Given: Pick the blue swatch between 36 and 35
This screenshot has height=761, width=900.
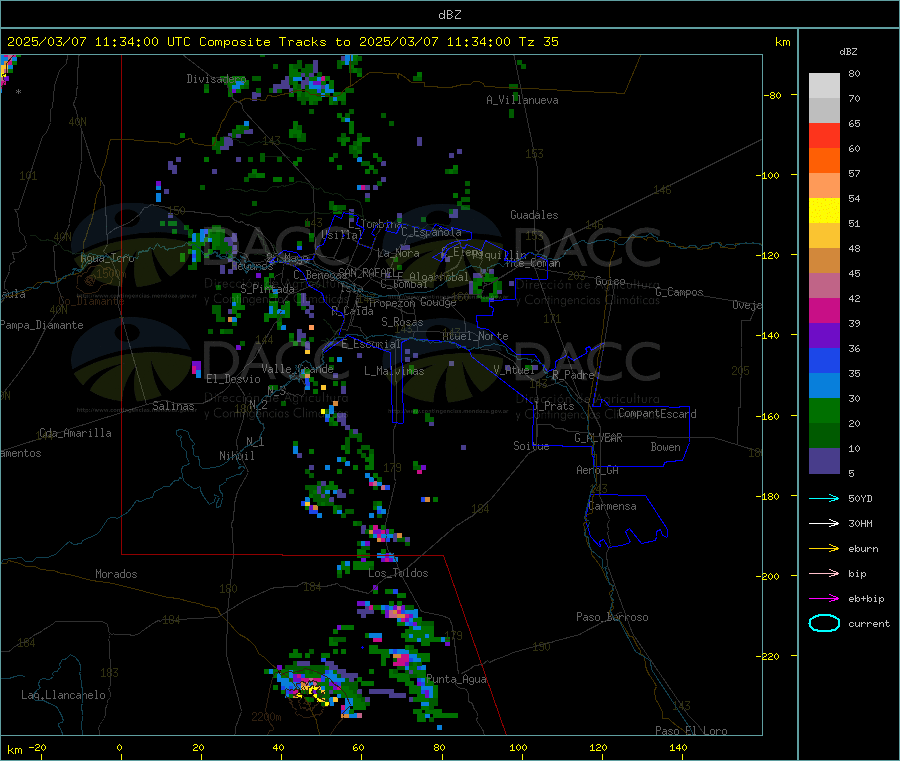Looking at the screenshot, I should click(x=824, y=360).
